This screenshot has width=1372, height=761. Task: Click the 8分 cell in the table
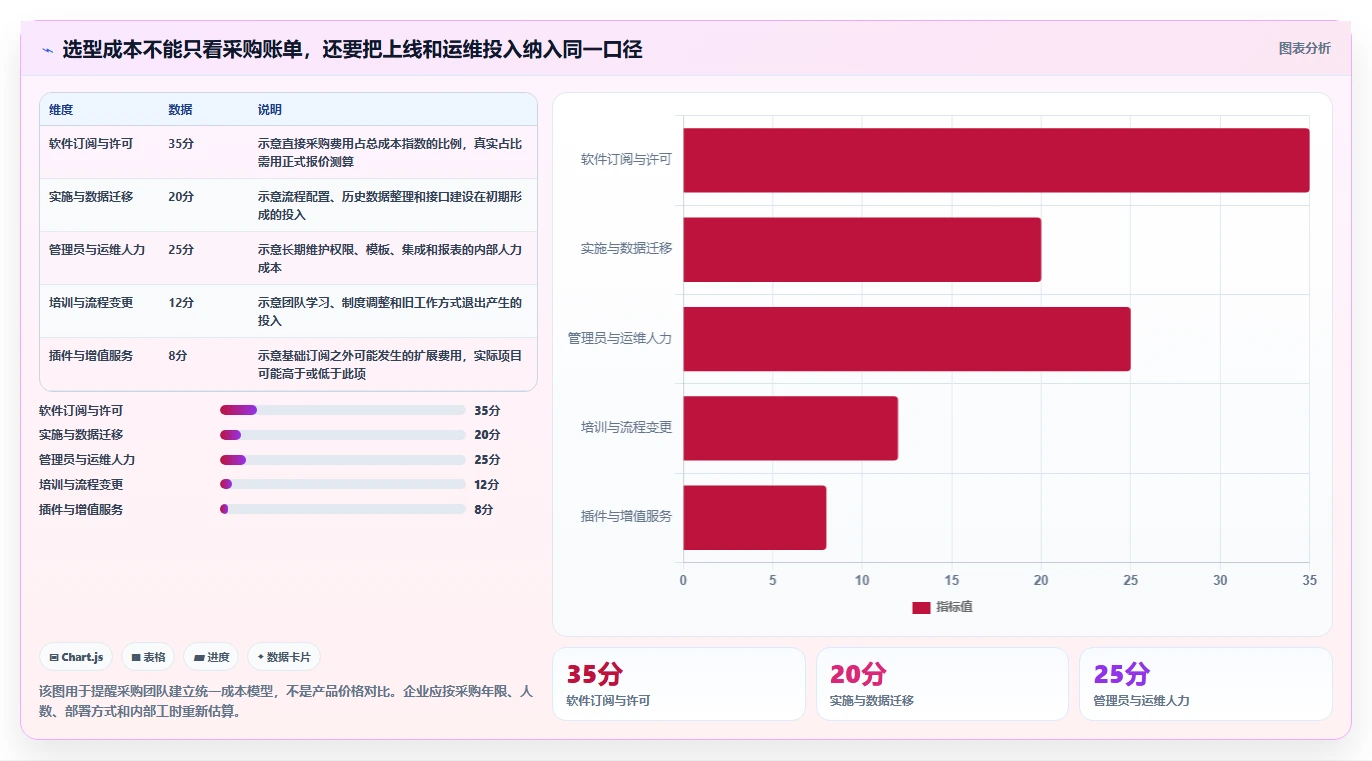tap(178, 356)
